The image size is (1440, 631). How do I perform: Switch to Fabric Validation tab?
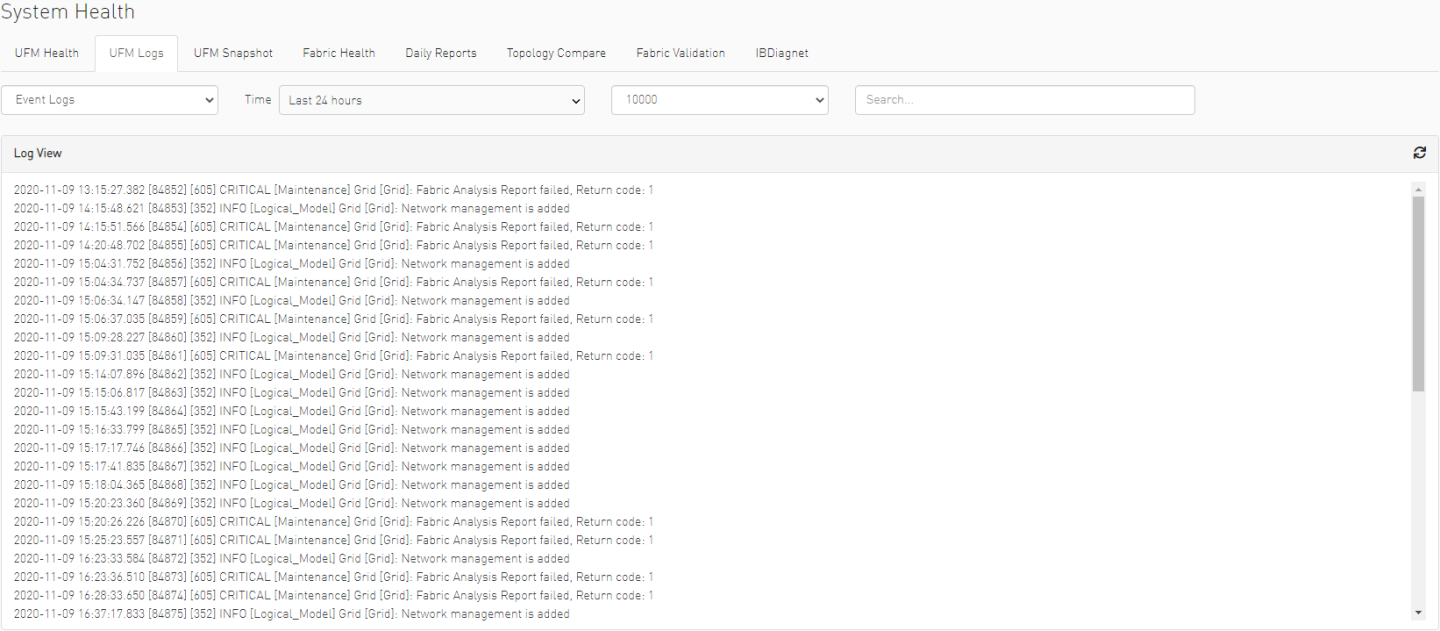click(x=680, y=53)
